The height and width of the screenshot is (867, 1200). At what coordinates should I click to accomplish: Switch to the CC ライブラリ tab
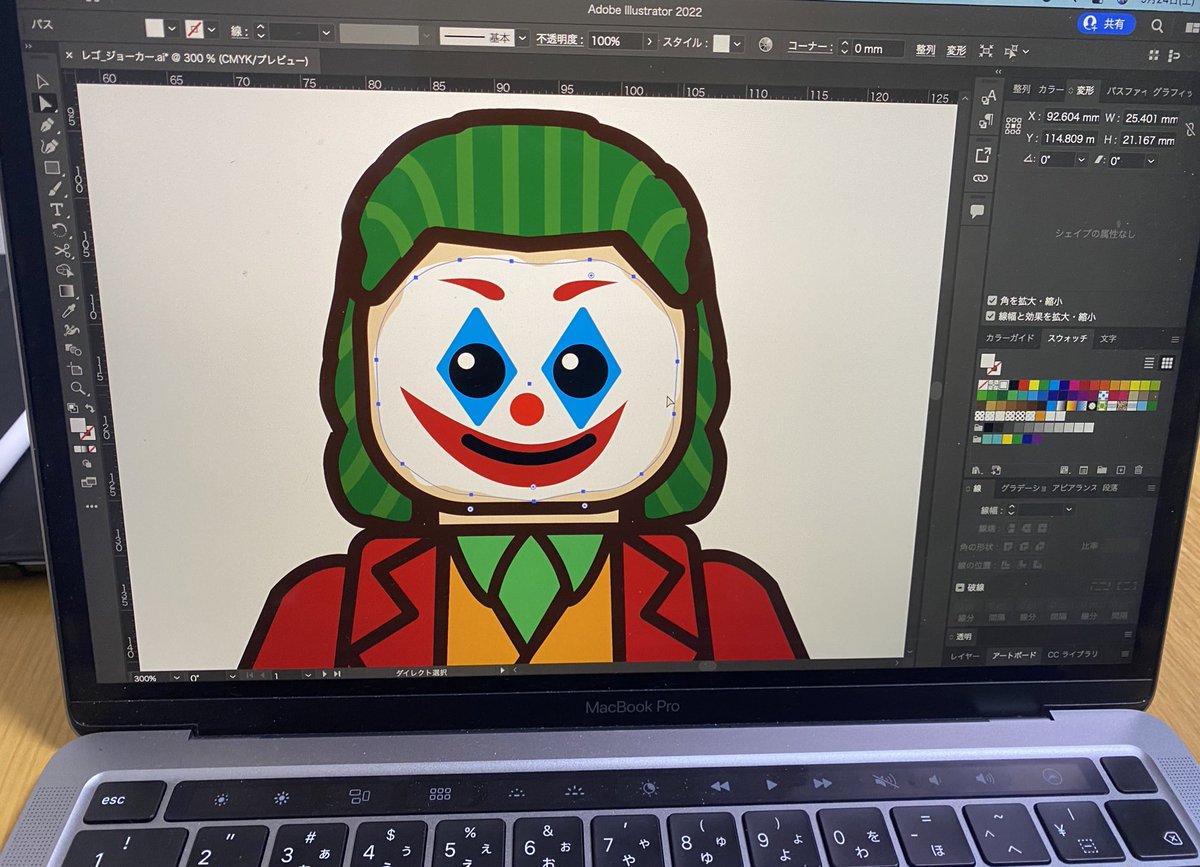click(1073, 654)
